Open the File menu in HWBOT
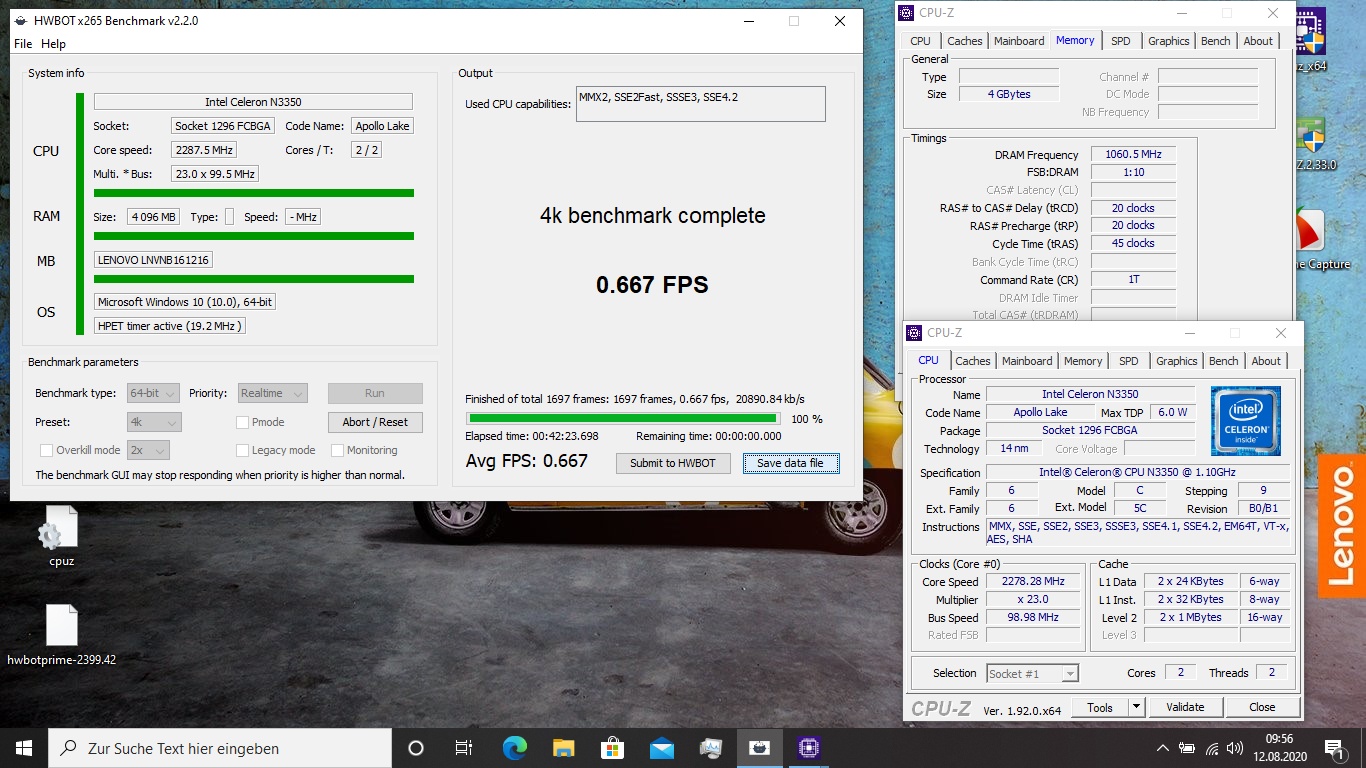The image size is (1366, 768). point(22,44)
